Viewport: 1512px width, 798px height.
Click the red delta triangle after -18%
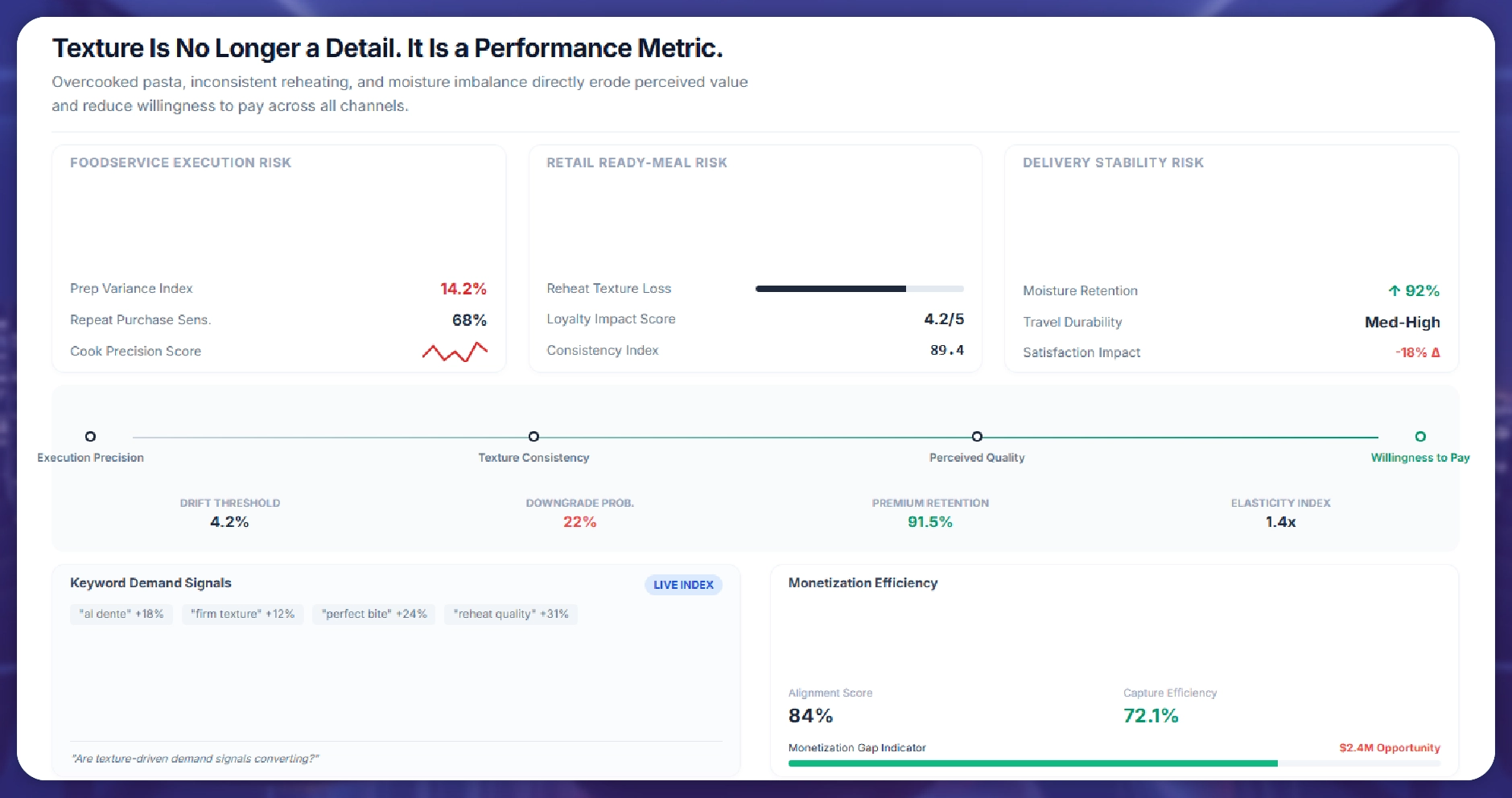[1436, 352]
